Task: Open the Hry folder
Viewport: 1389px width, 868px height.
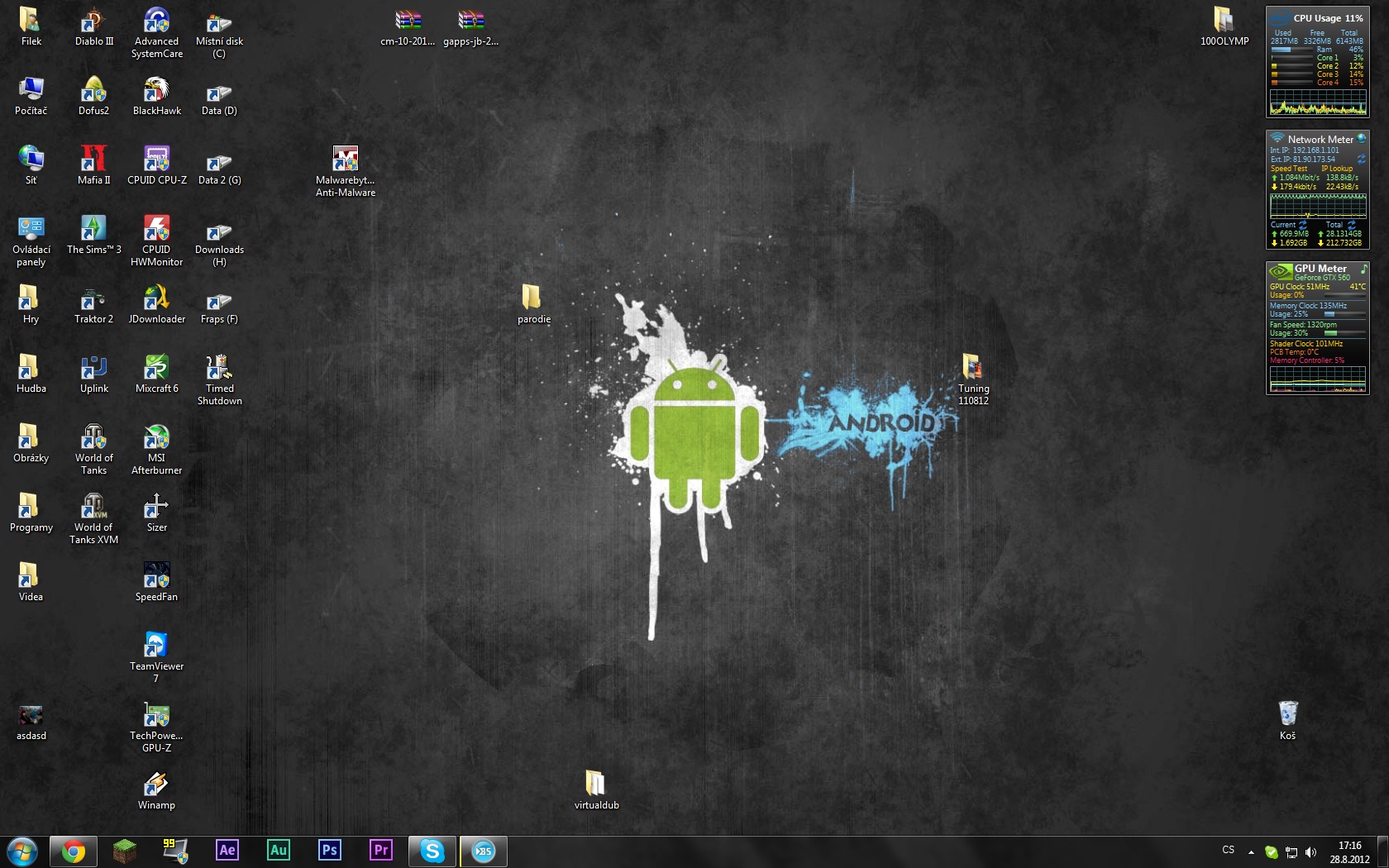Action: 31,304
